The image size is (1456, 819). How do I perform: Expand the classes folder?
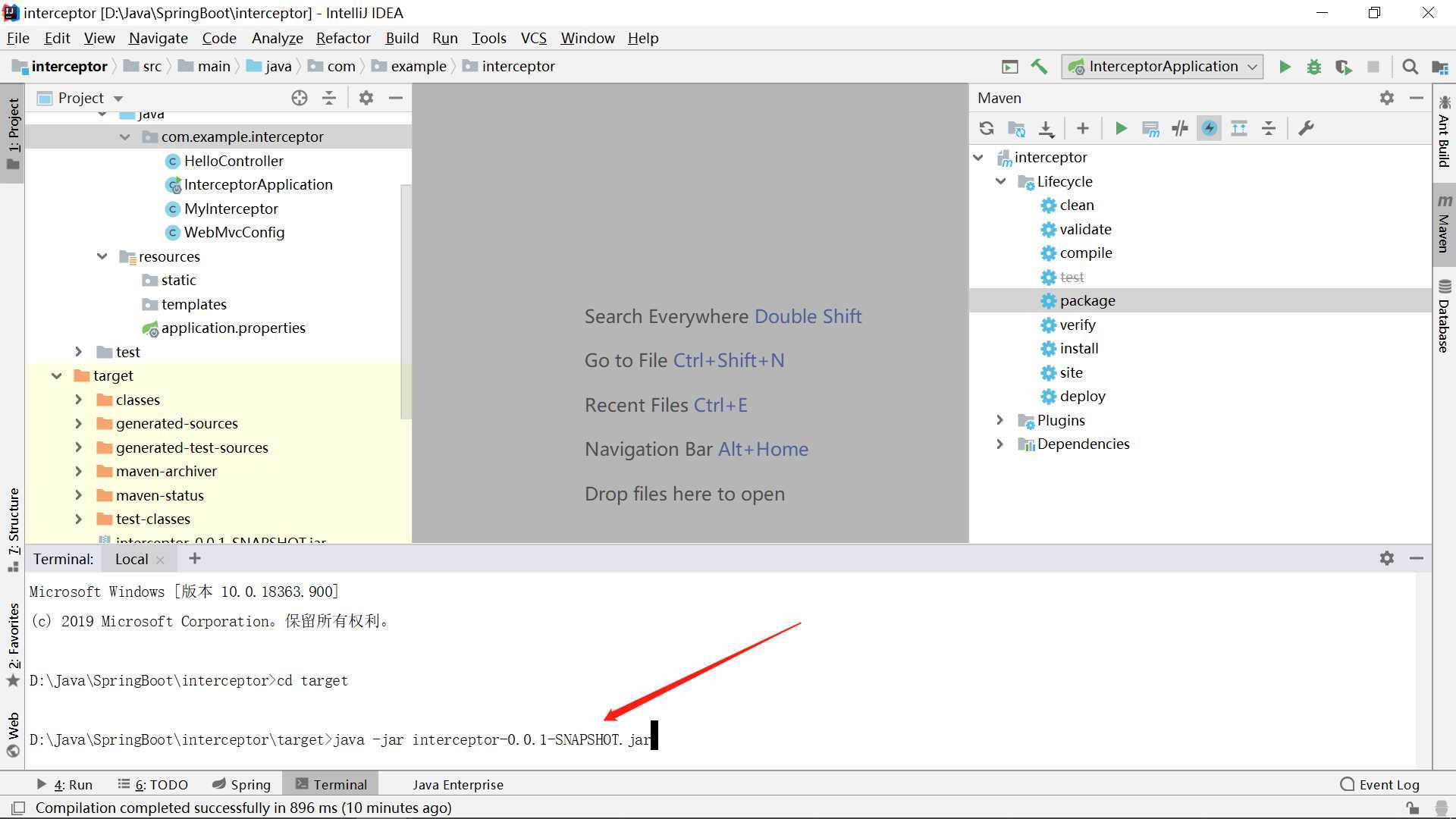tap(79, 400)
